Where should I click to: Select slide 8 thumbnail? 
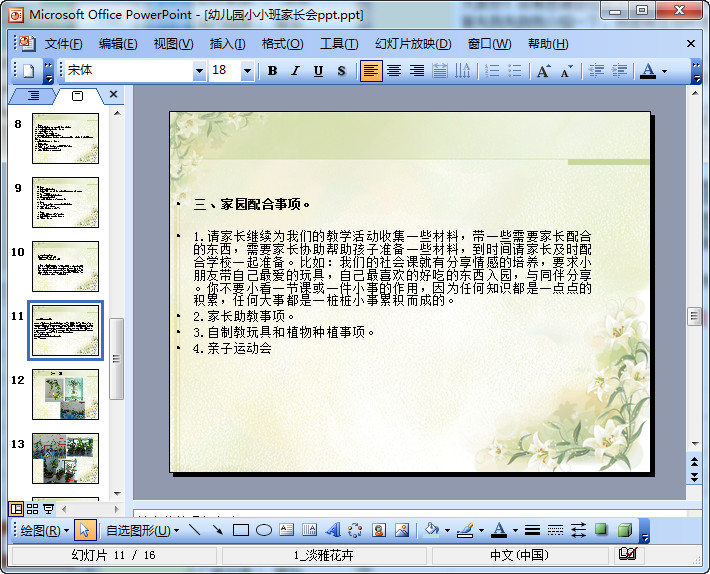[x=65, y=138]
